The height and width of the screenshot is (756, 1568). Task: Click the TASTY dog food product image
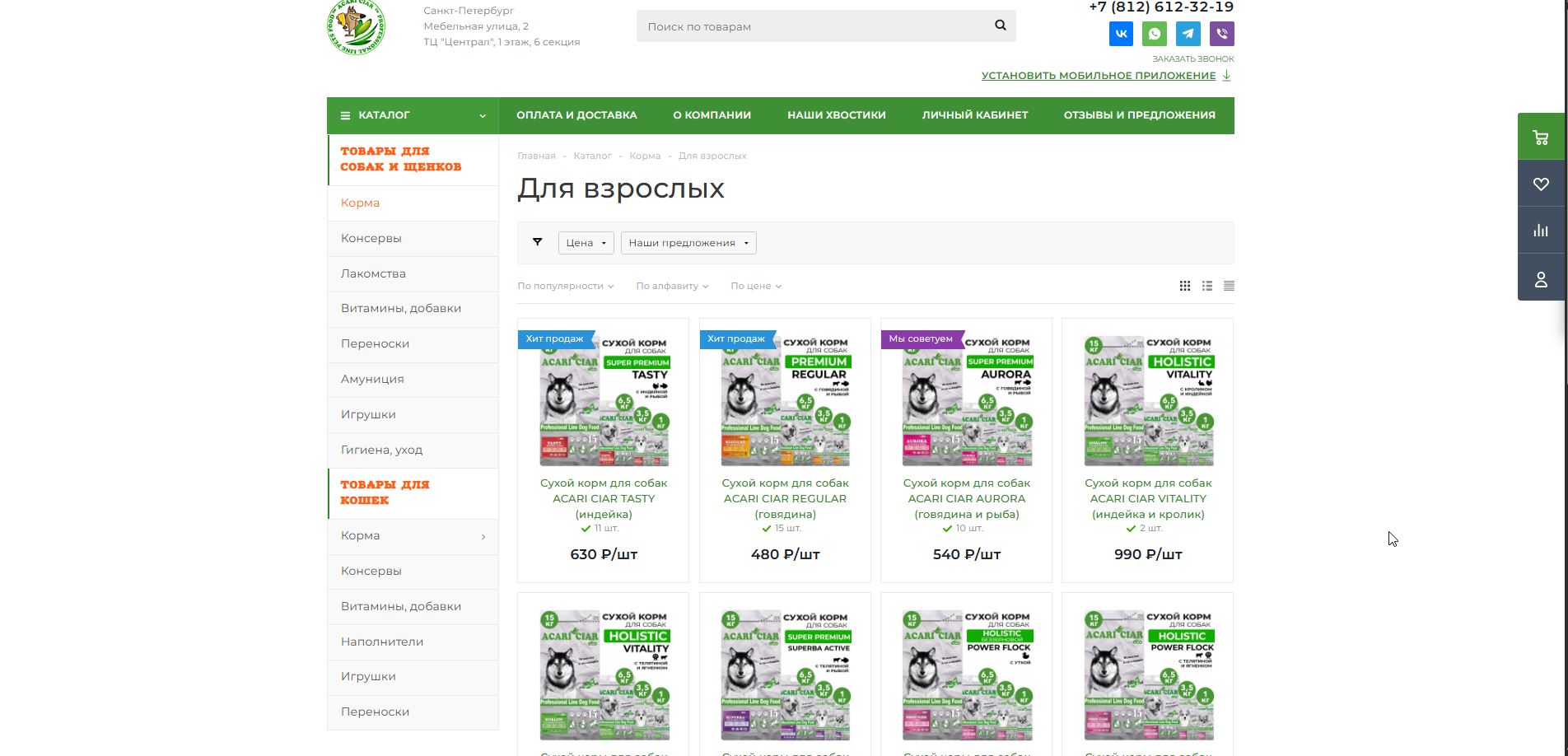coord(604,400)
